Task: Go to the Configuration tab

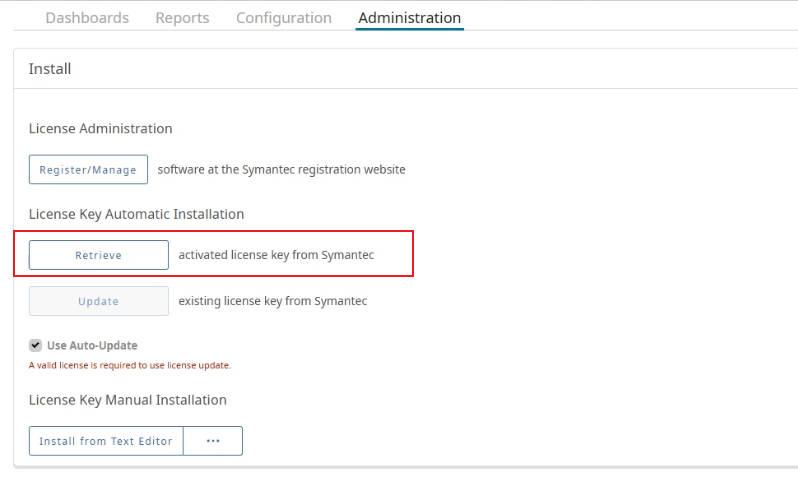Action: coord(283,18)
